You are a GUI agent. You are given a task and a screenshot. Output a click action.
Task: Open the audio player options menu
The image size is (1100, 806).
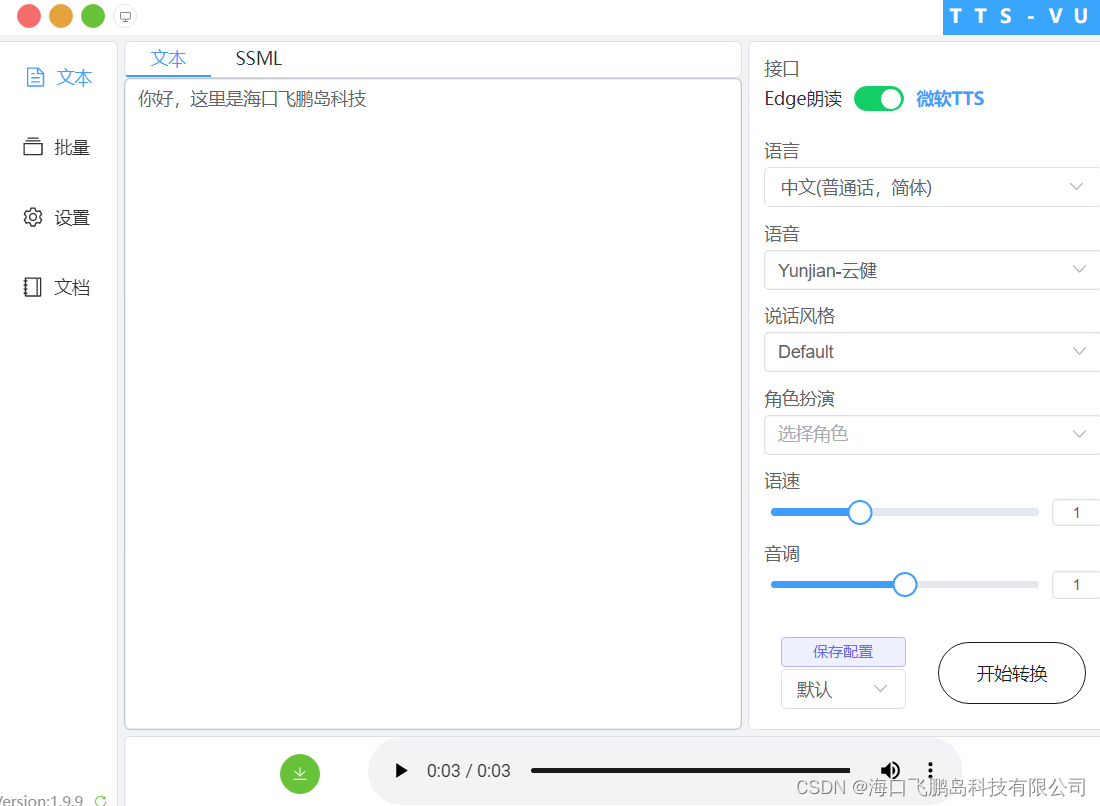point(930,770)
